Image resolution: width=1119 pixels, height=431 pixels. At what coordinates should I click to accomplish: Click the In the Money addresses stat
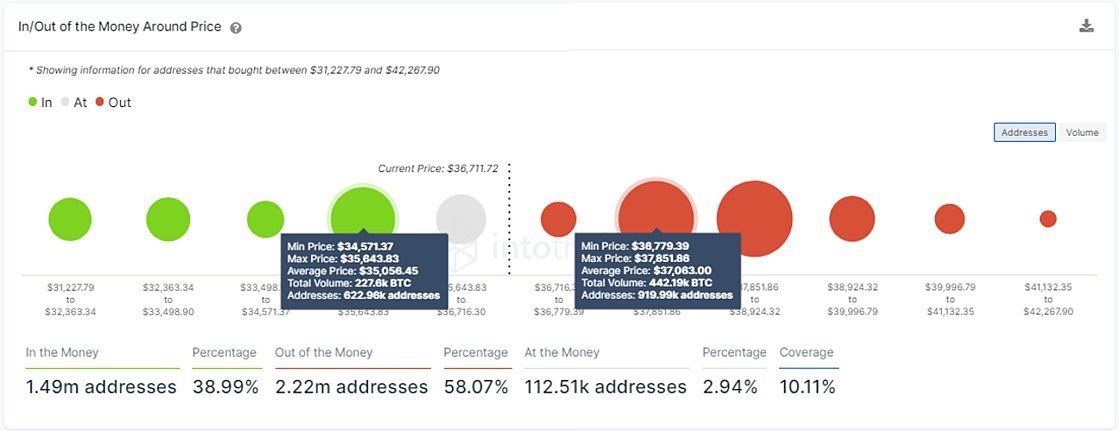101,387
